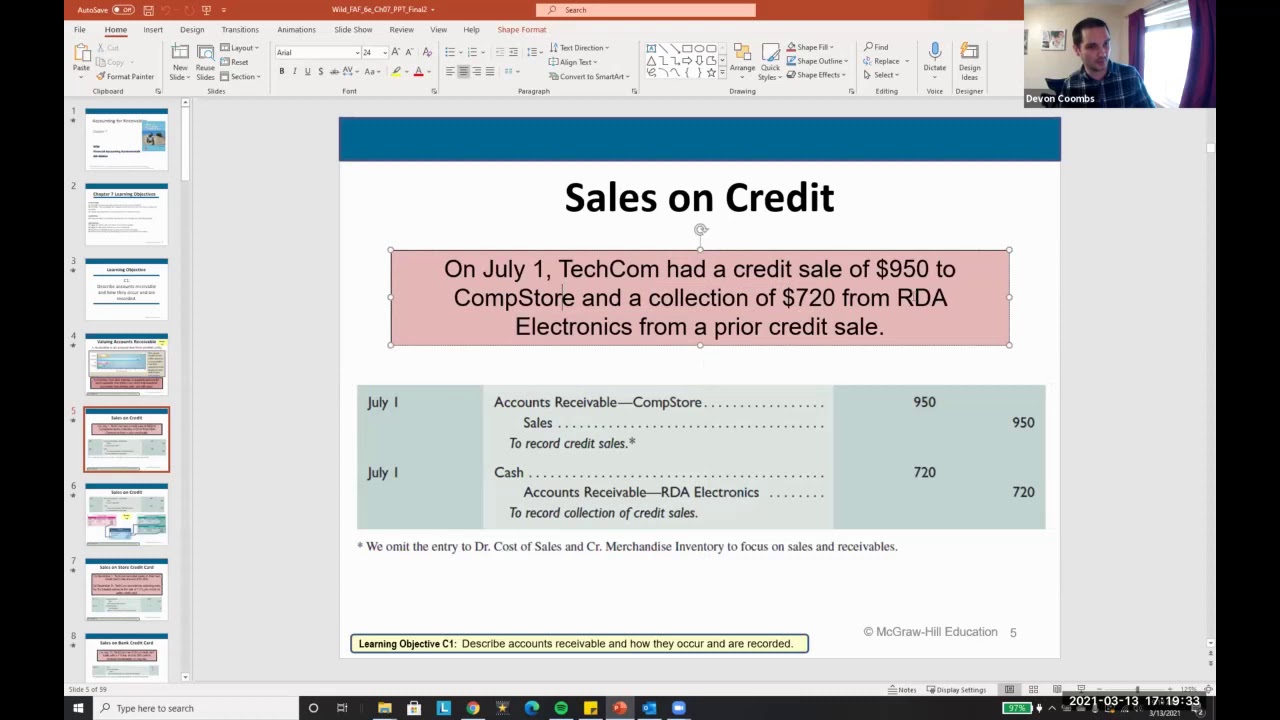Justify the text
Screen dimensions: 1280x720
coord(489,71)
